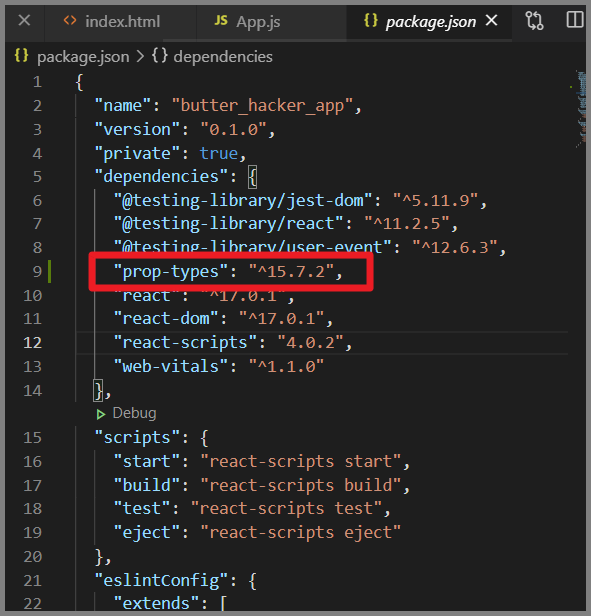The height and width of the screenshot is (616, 591).
Task: Click "@testing-library/jest-dom" key
Action: [x=243, y=201]
